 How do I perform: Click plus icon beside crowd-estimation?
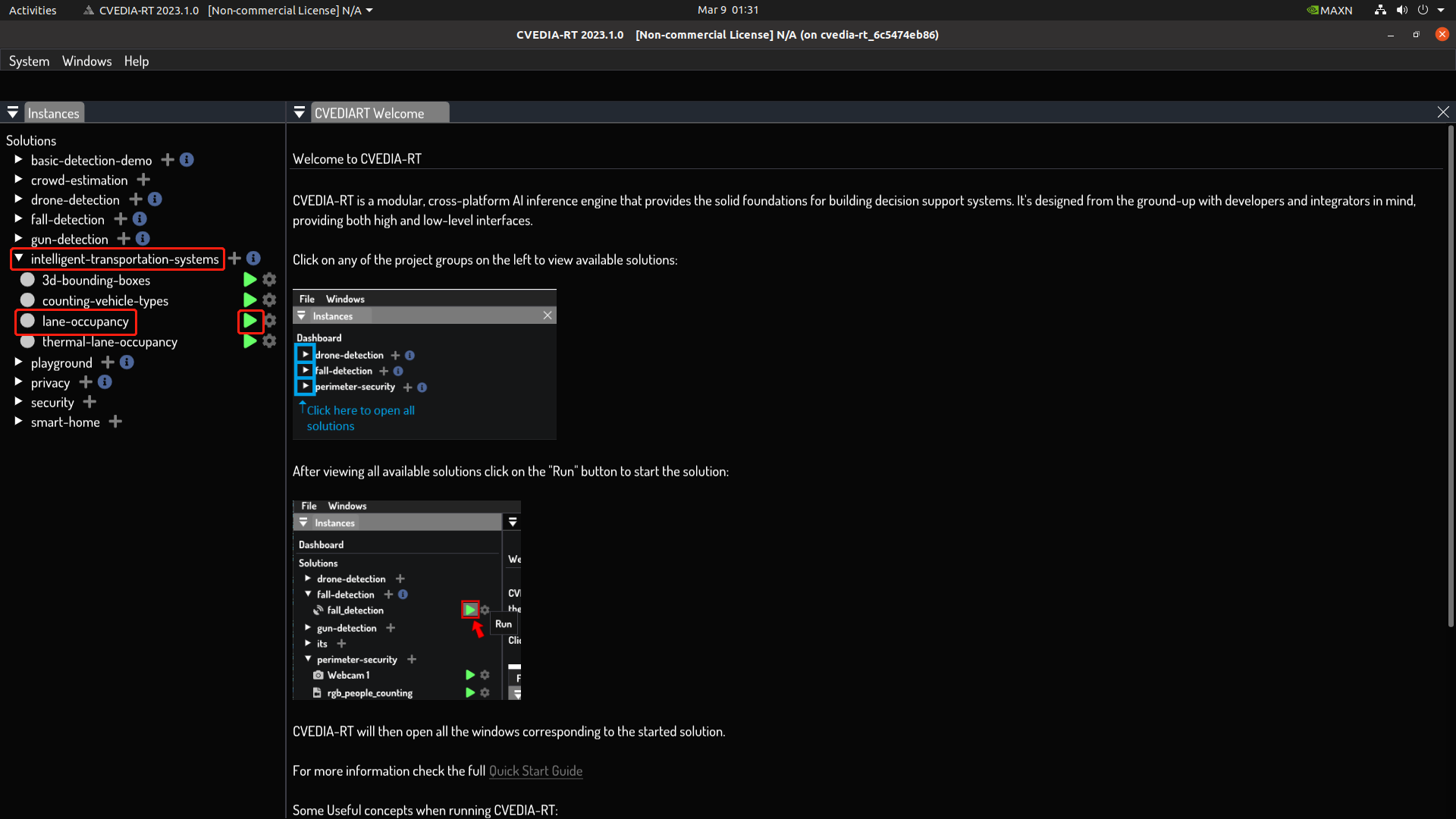click(143, 180)
